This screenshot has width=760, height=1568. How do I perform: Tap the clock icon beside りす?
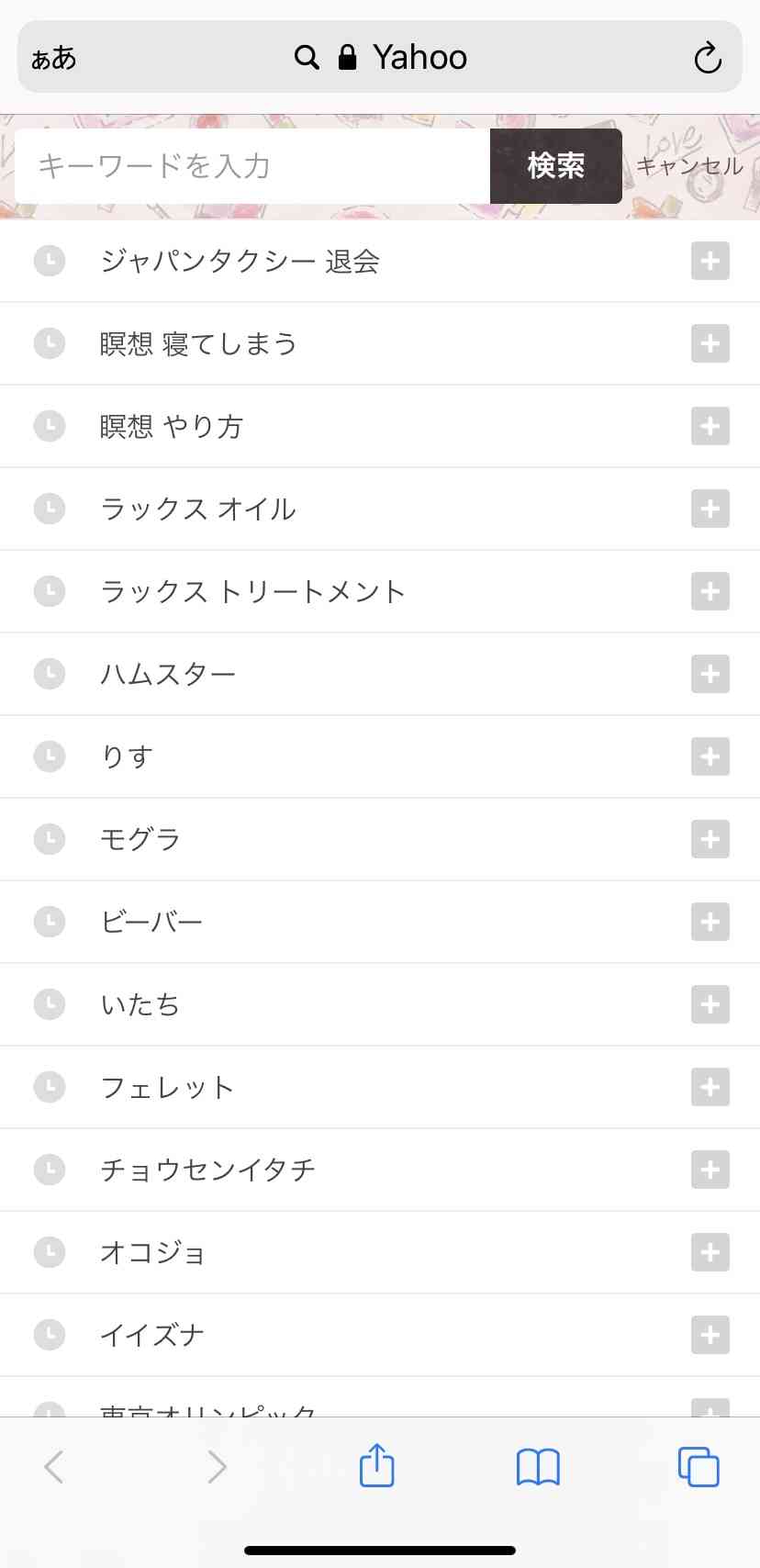(x=50, y=756)
